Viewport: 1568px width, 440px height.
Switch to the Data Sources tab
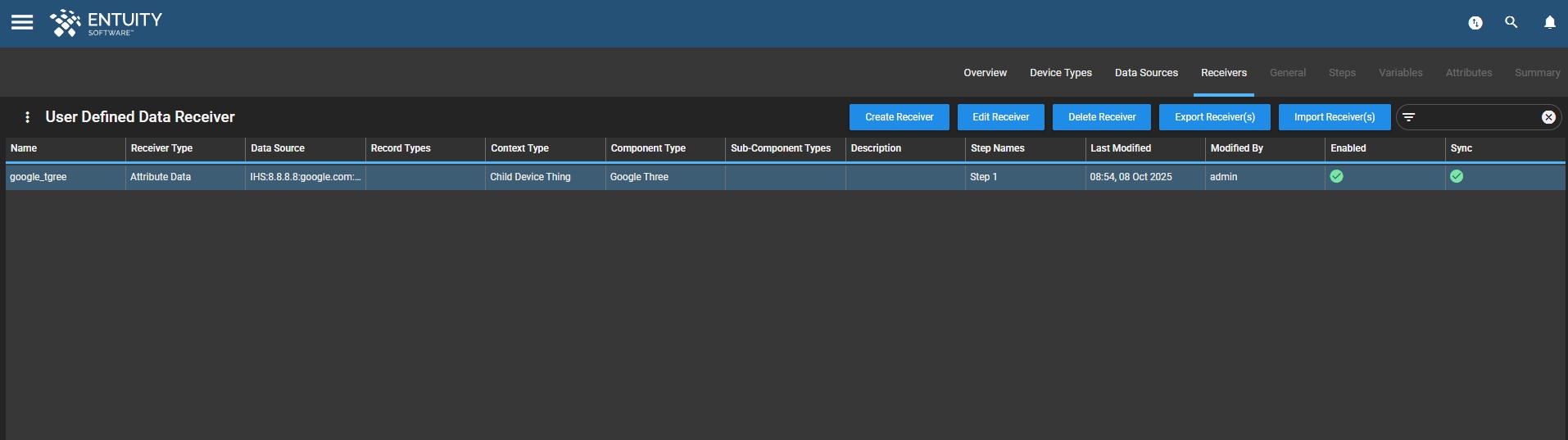(x=1146, y=73)
